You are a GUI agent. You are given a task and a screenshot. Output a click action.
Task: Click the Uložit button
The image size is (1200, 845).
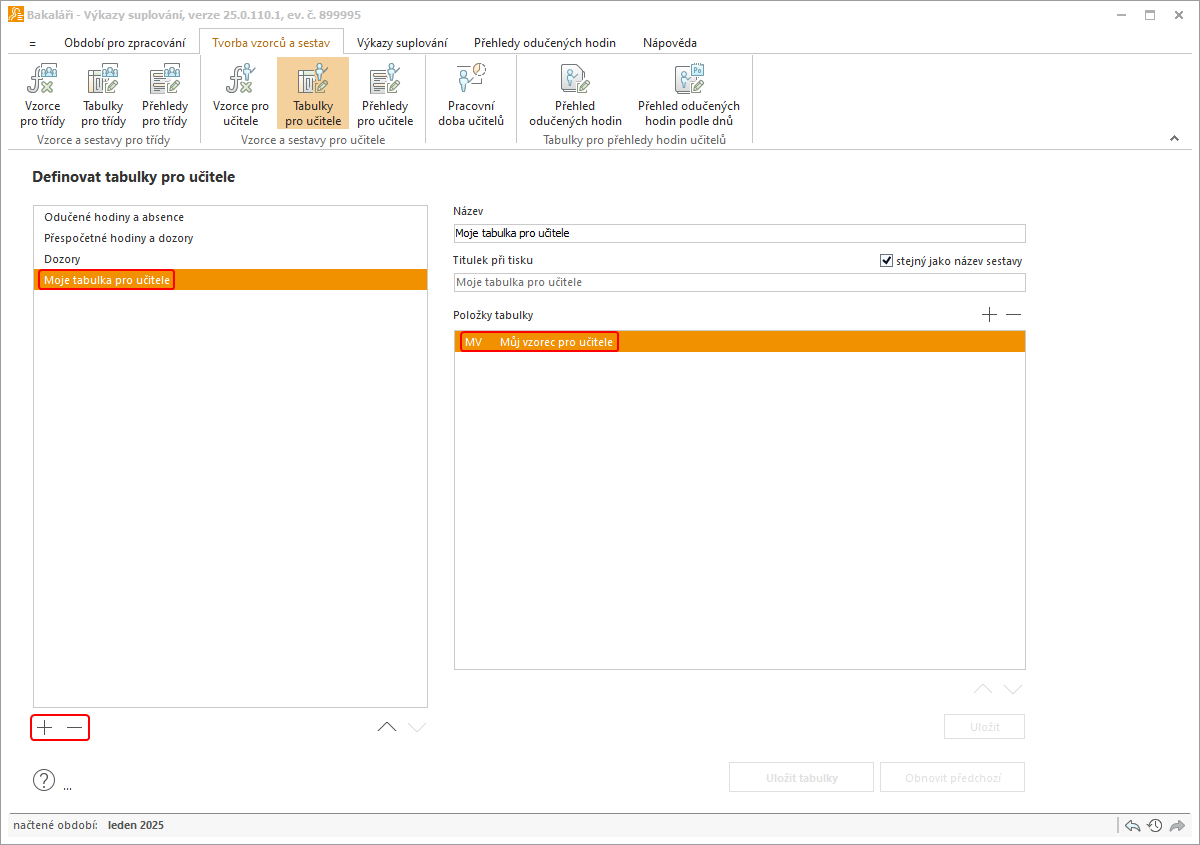click(984, 727)
